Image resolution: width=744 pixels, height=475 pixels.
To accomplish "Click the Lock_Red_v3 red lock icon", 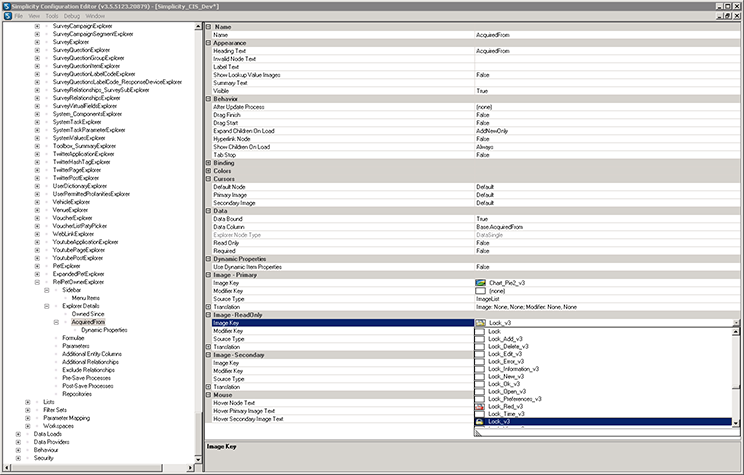I will pyautogui.click(x=480, y=407).
